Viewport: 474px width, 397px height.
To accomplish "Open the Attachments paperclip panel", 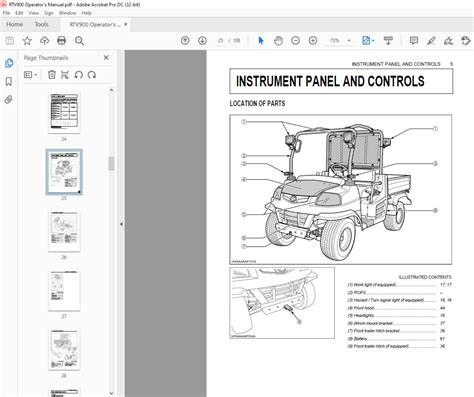I will tap(9, 99).
